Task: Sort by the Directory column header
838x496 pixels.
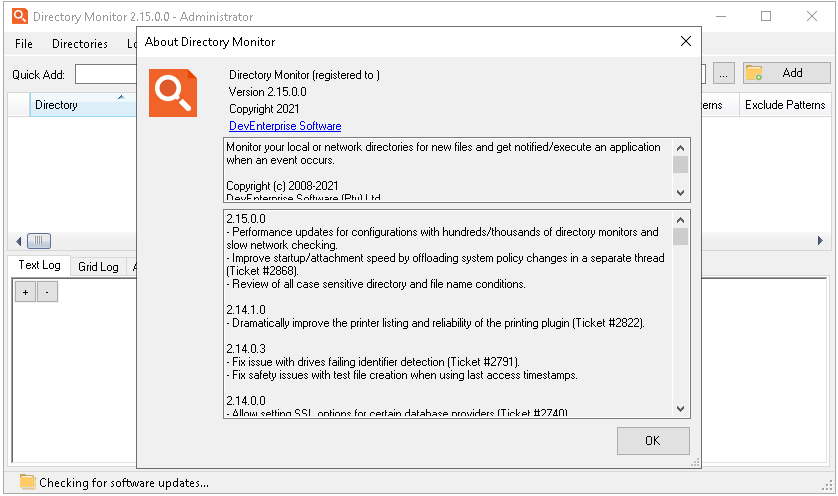Action: click(x=83, y=105)
